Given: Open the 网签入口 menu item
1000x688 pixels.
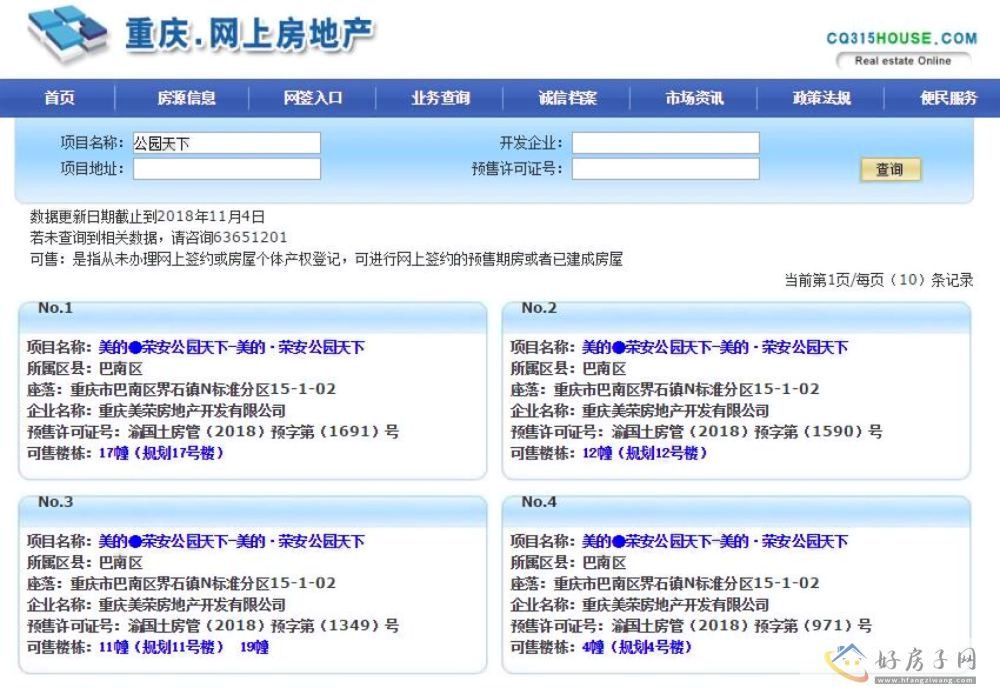Looking at the screenshot, I should (x=313, y=98).
